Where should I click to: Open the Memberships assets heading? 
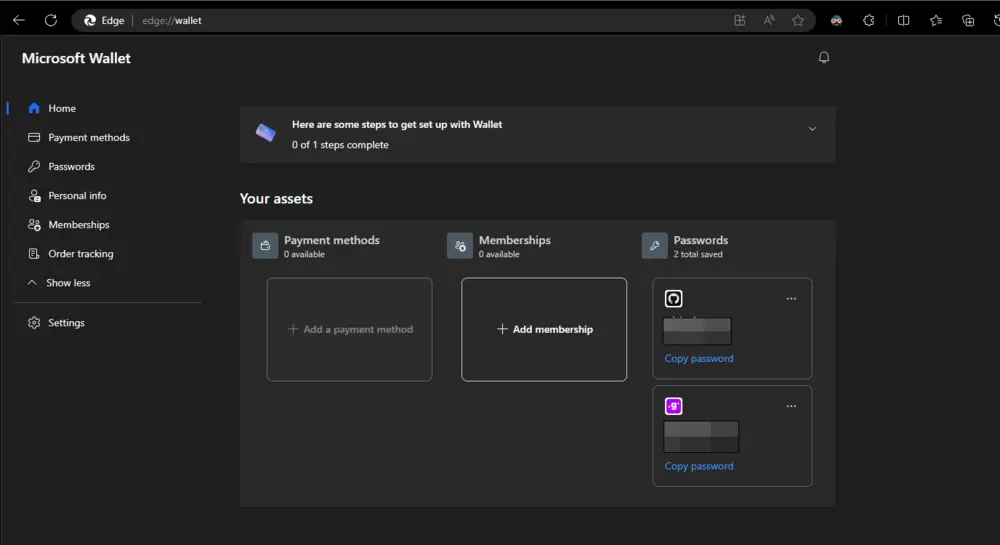coord(515,240)
